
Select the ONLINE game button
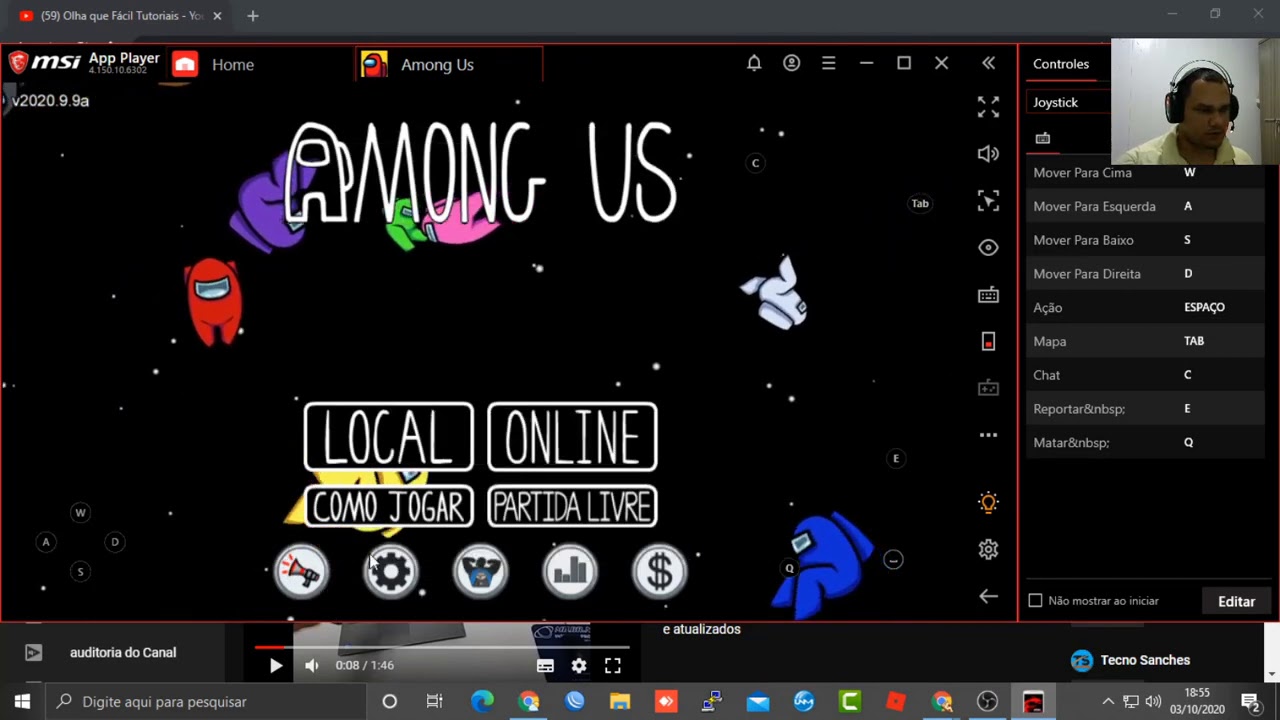[572, 436]
